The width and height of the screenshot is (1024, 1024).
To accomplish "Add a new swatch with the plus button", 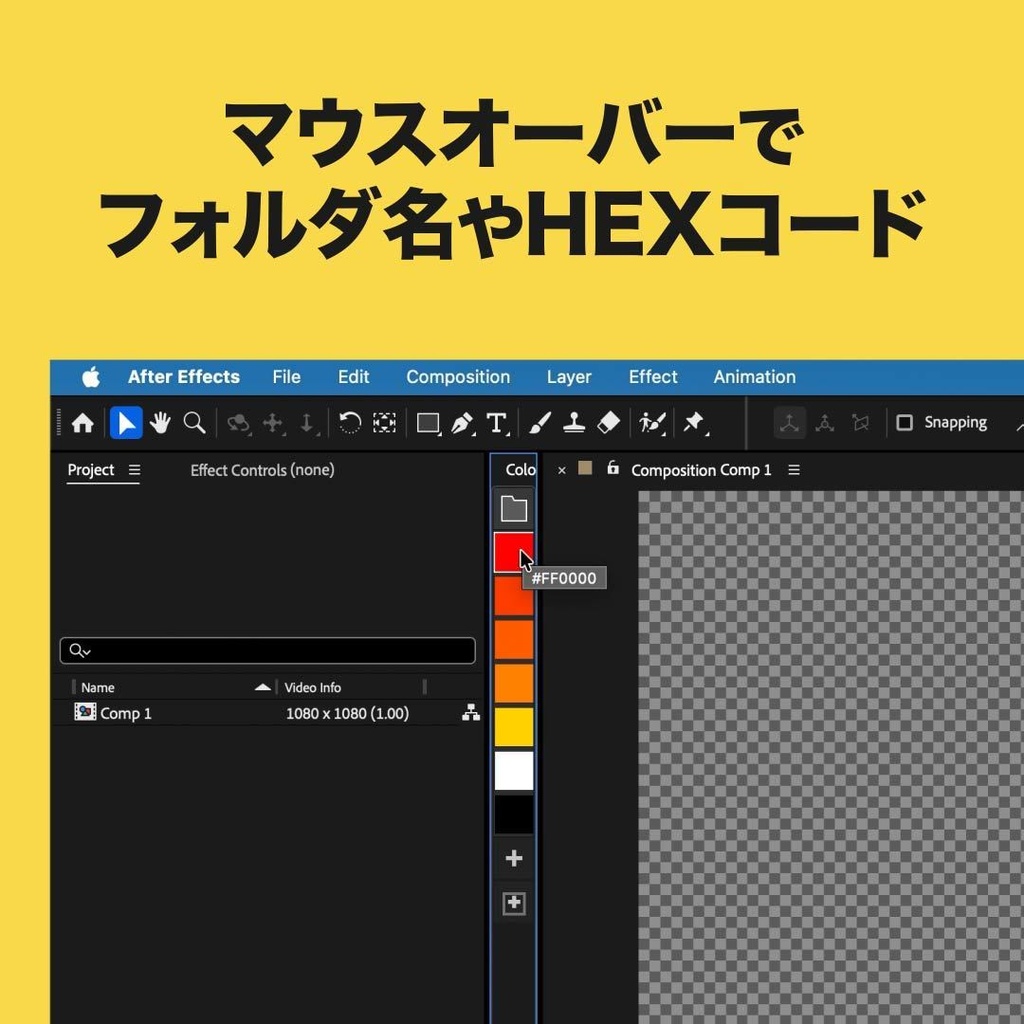I will click(x=513, y=857).
